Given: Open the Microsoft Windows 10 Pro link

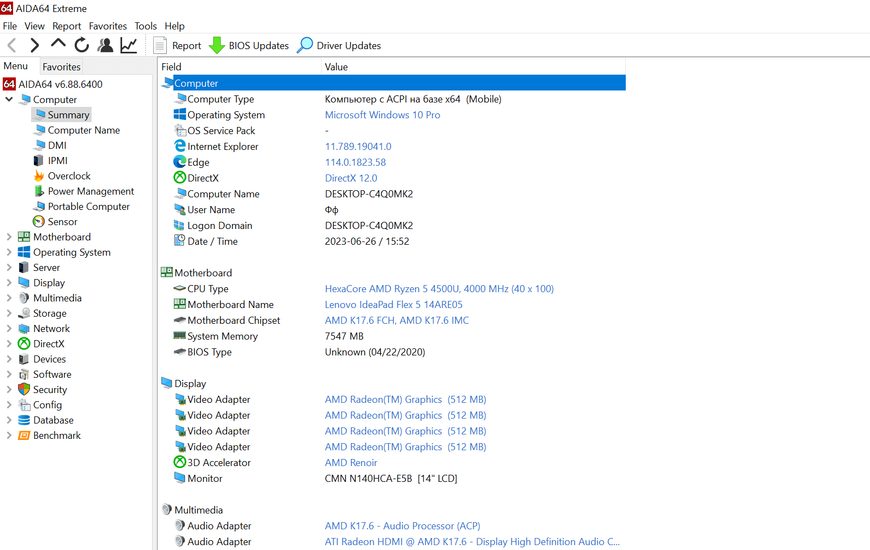Looking at the screenshot, I should tap(382, 115).
